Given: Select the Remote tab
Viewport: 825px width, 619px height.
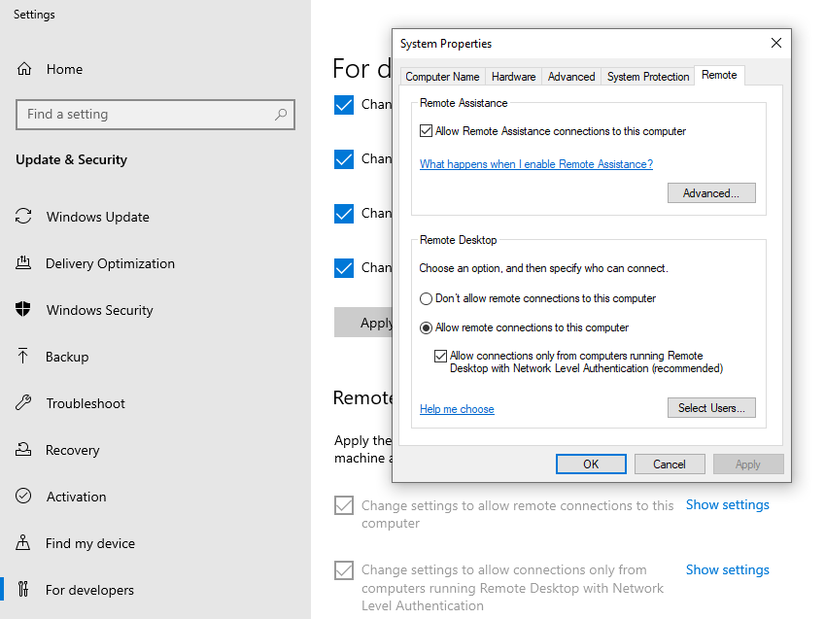Looking at the screenshot, I should 719,75.
